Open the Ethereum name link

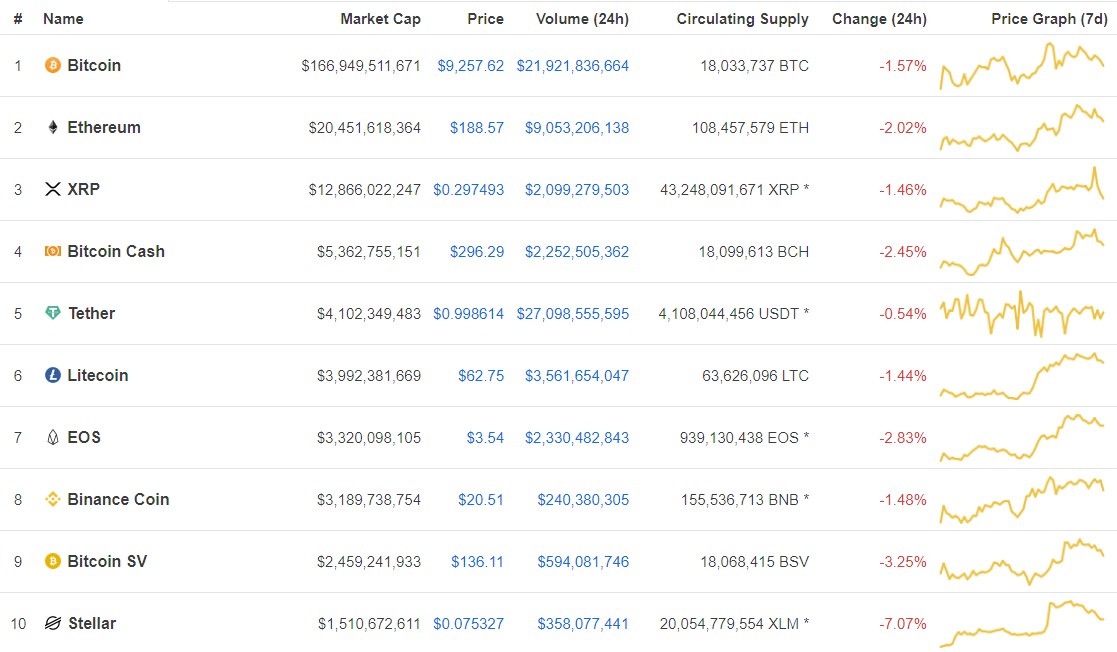pos(104,128)
